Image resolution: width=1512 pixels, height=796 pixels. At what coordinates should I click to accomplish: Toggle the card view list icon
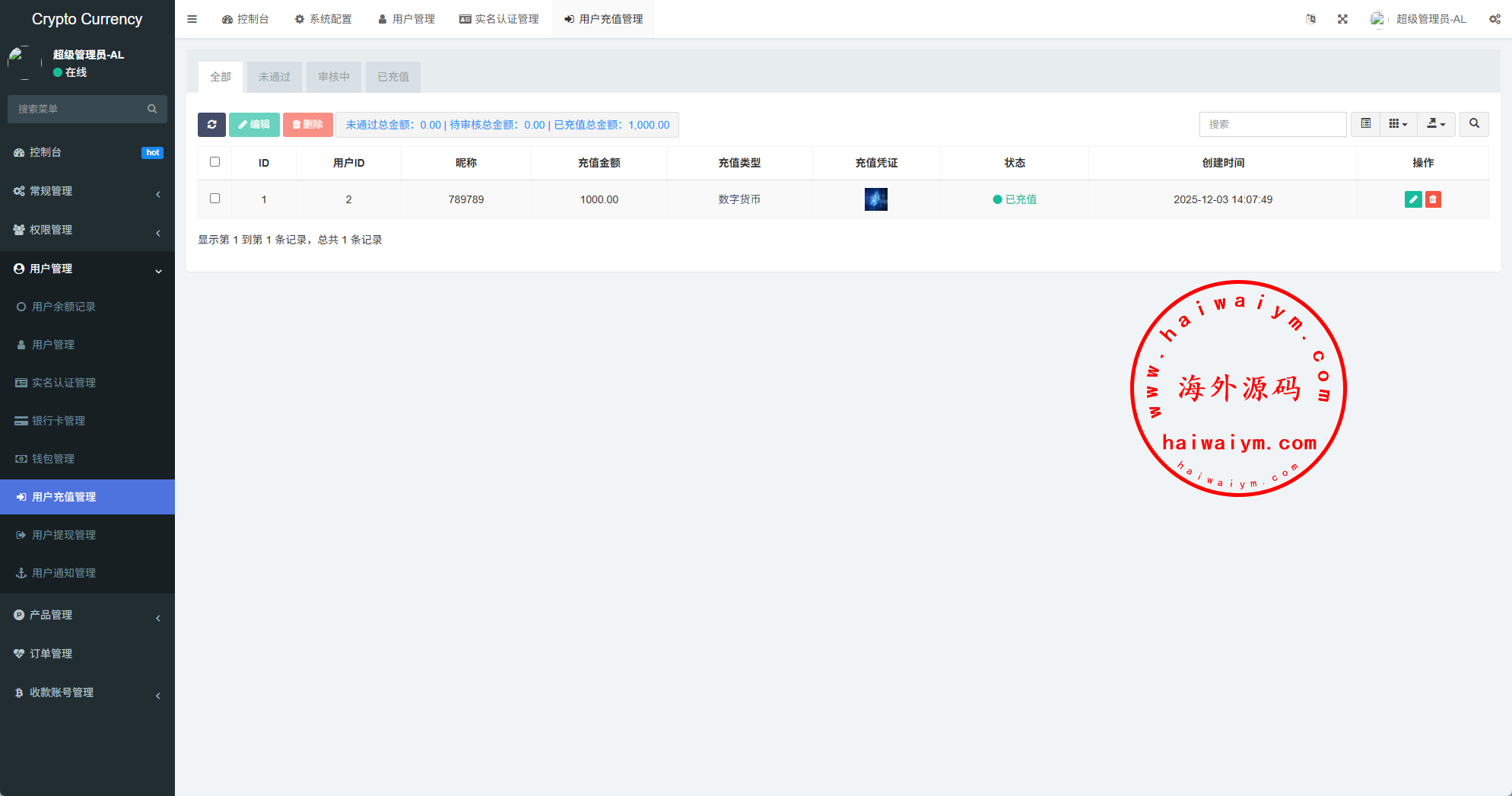coord(1366,124)
